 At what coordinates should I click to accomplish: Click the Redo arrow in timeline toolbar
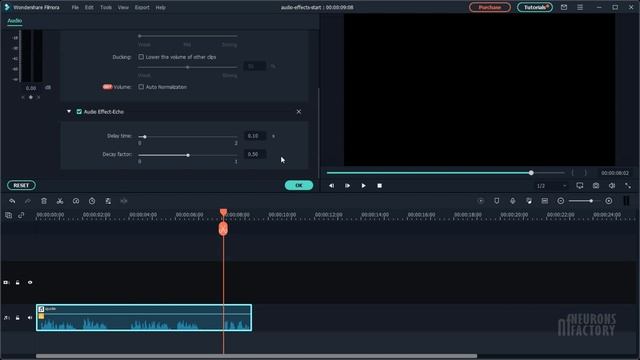pos(28,201)
